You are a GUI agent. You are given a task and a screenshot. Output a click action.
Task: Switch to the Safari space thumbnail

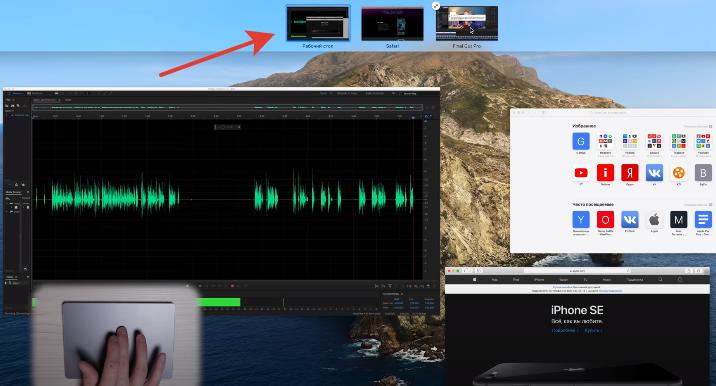pos(392,23)
